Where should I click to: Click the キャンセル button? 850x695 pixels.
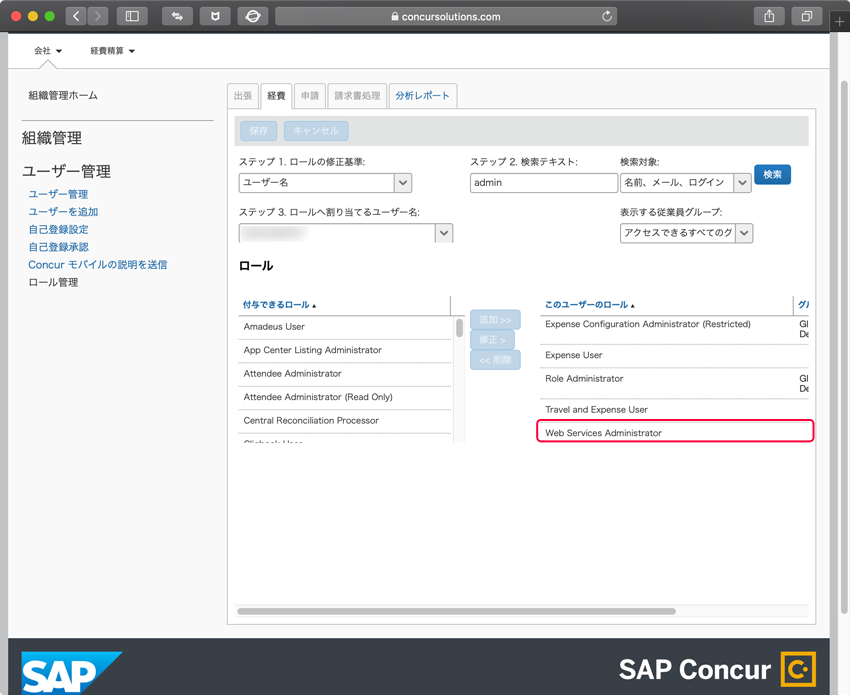coord(316,131)
